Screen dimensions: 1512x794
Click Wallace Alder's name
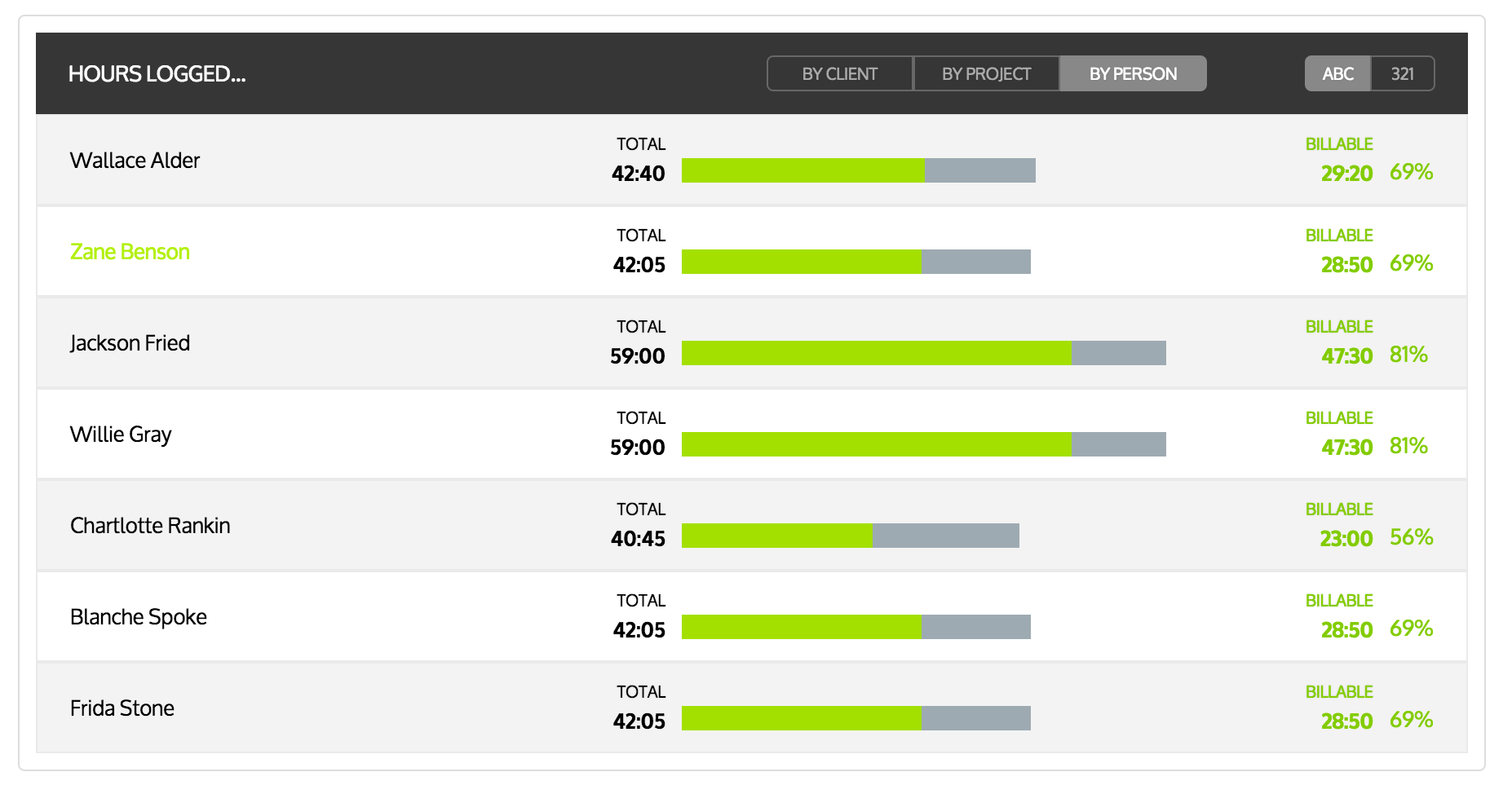click(x=135, y=161)
